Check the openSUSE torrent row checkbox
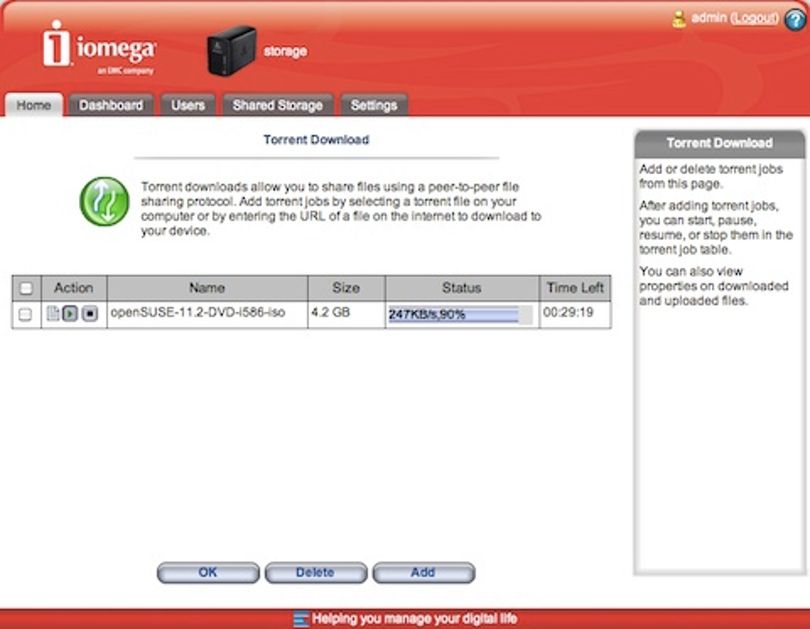The width and height of the screenshot is (810, 629). (25, 314)
